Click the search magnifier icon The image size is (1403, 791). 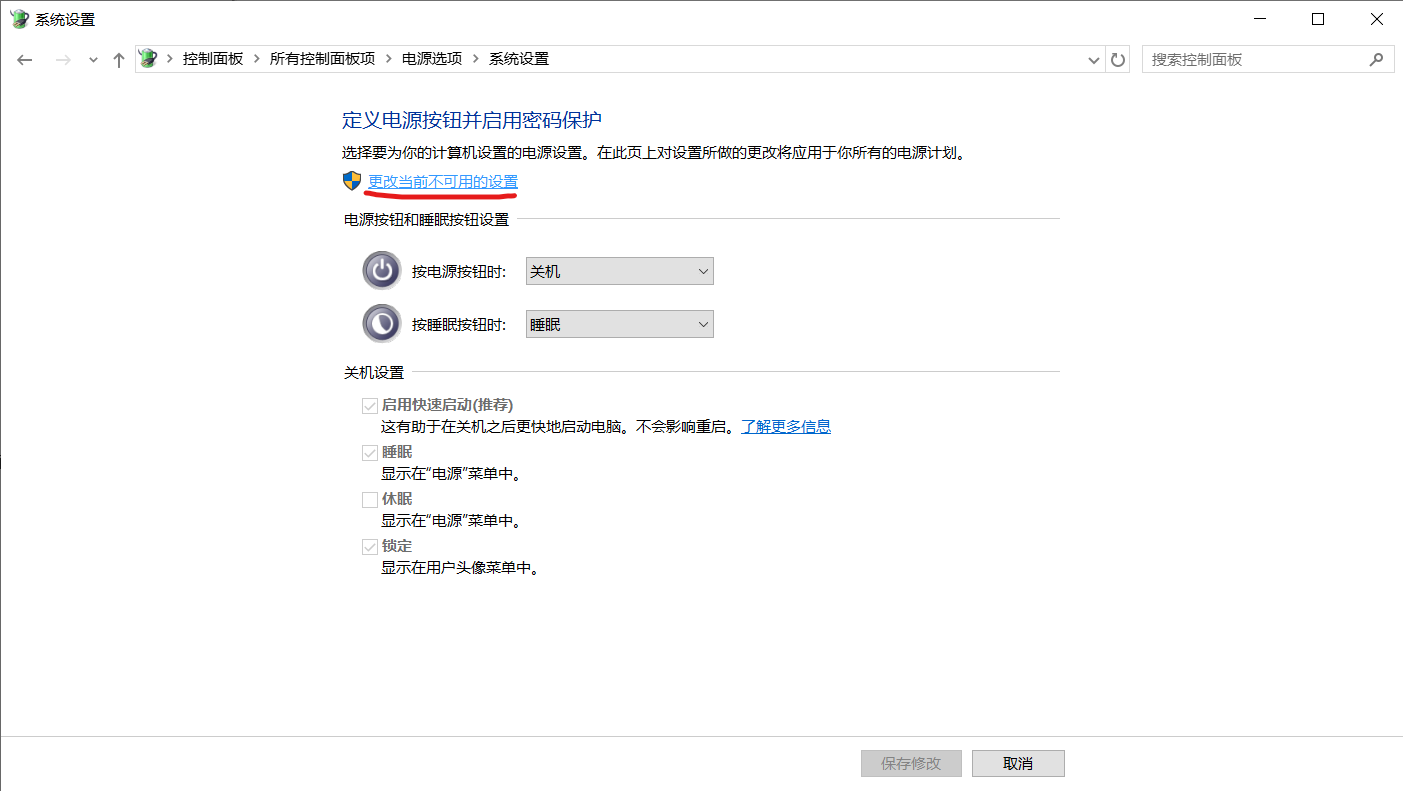[1376, 59]
